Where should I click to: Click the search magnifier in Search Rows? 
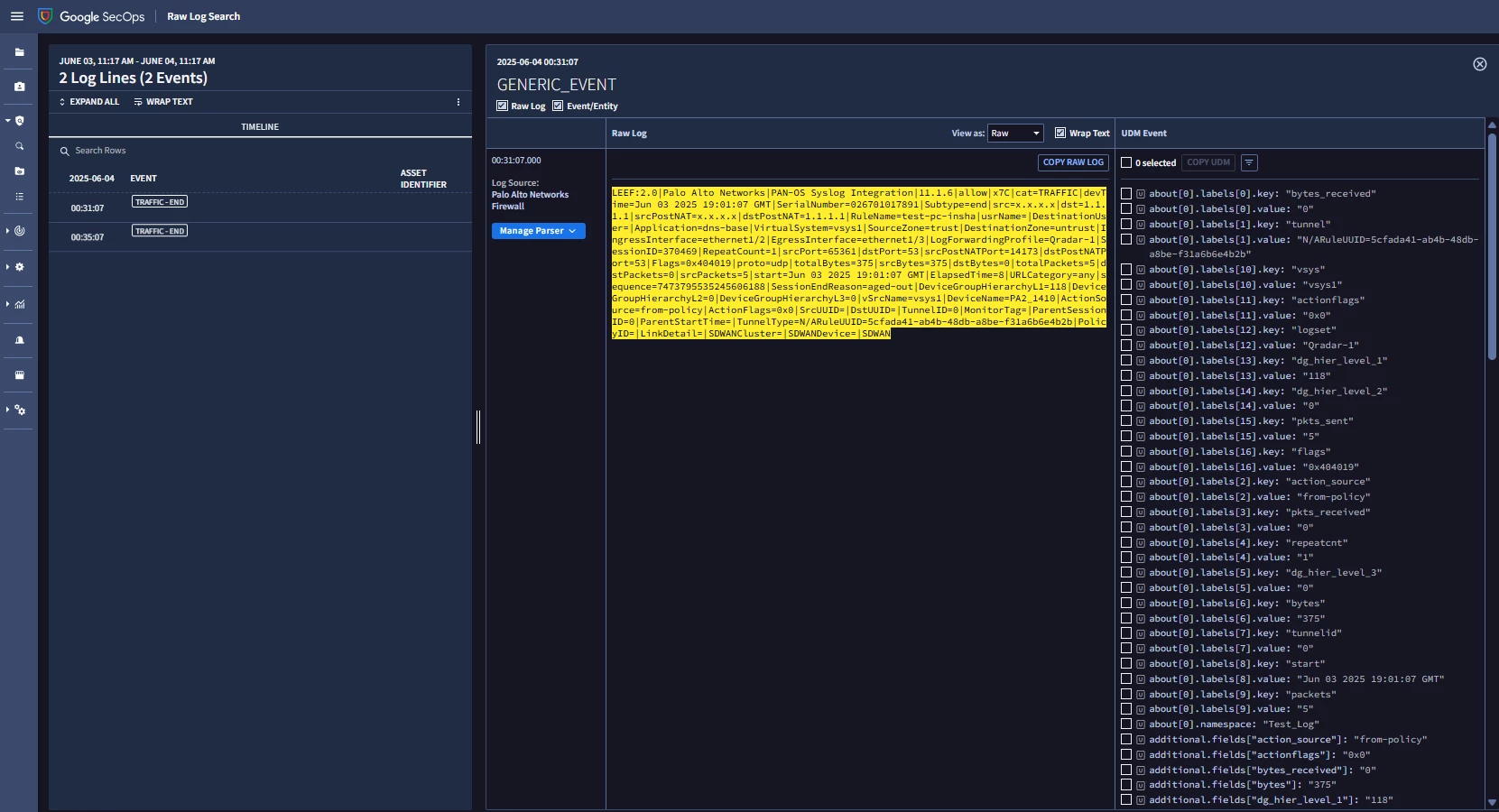point(65,151)
